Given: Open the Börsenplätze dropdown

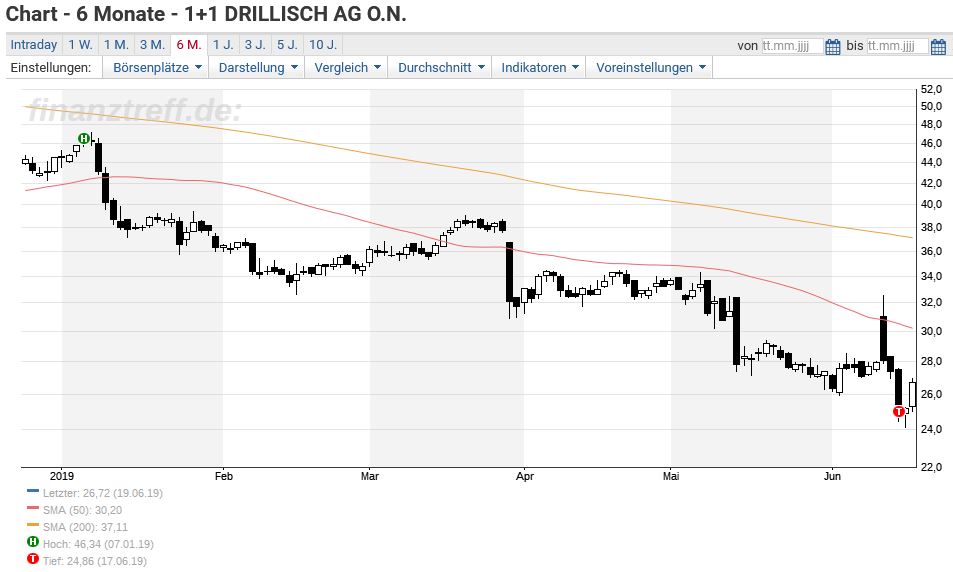Looking at the screenshot, I should click(x=156, y=67).
